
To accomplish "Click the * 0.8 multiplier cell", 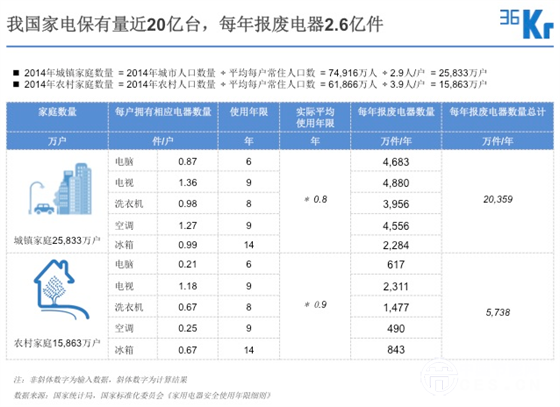I will [315, 199].
